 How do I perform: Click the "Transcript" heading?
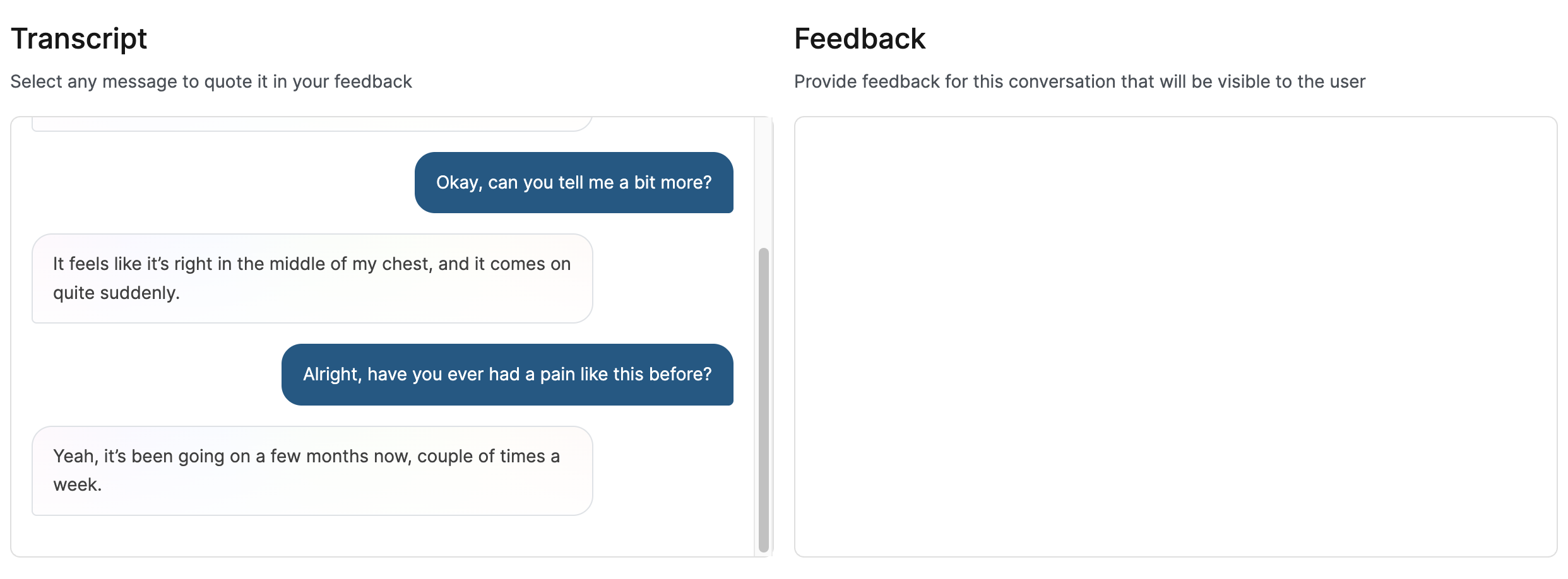(x=79, y=39)
